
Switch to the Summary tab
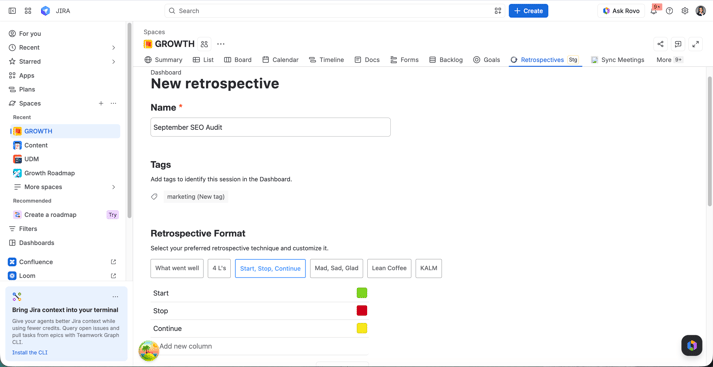(x=163, y=60)
